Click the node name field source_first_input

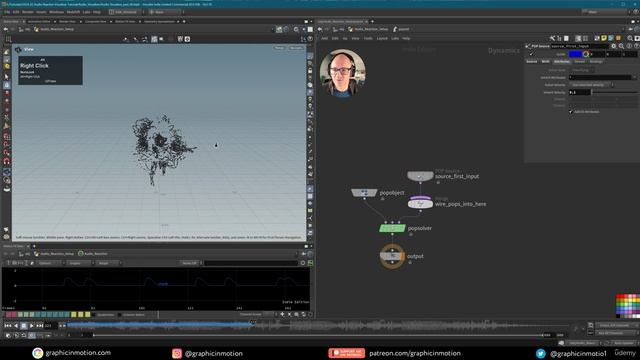(580, 46)
